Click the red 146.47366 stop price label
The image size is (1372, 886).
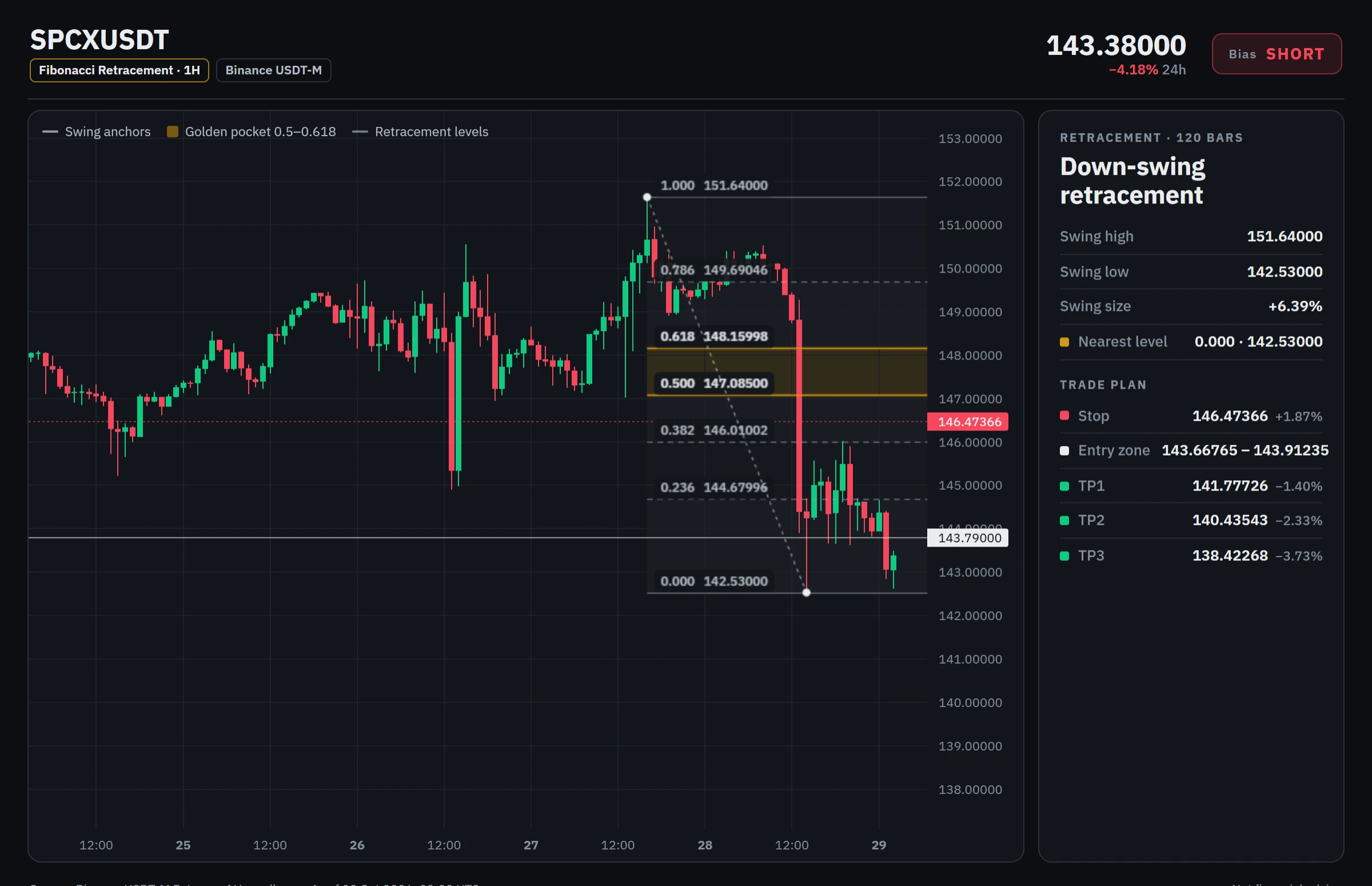pos(968,422)
